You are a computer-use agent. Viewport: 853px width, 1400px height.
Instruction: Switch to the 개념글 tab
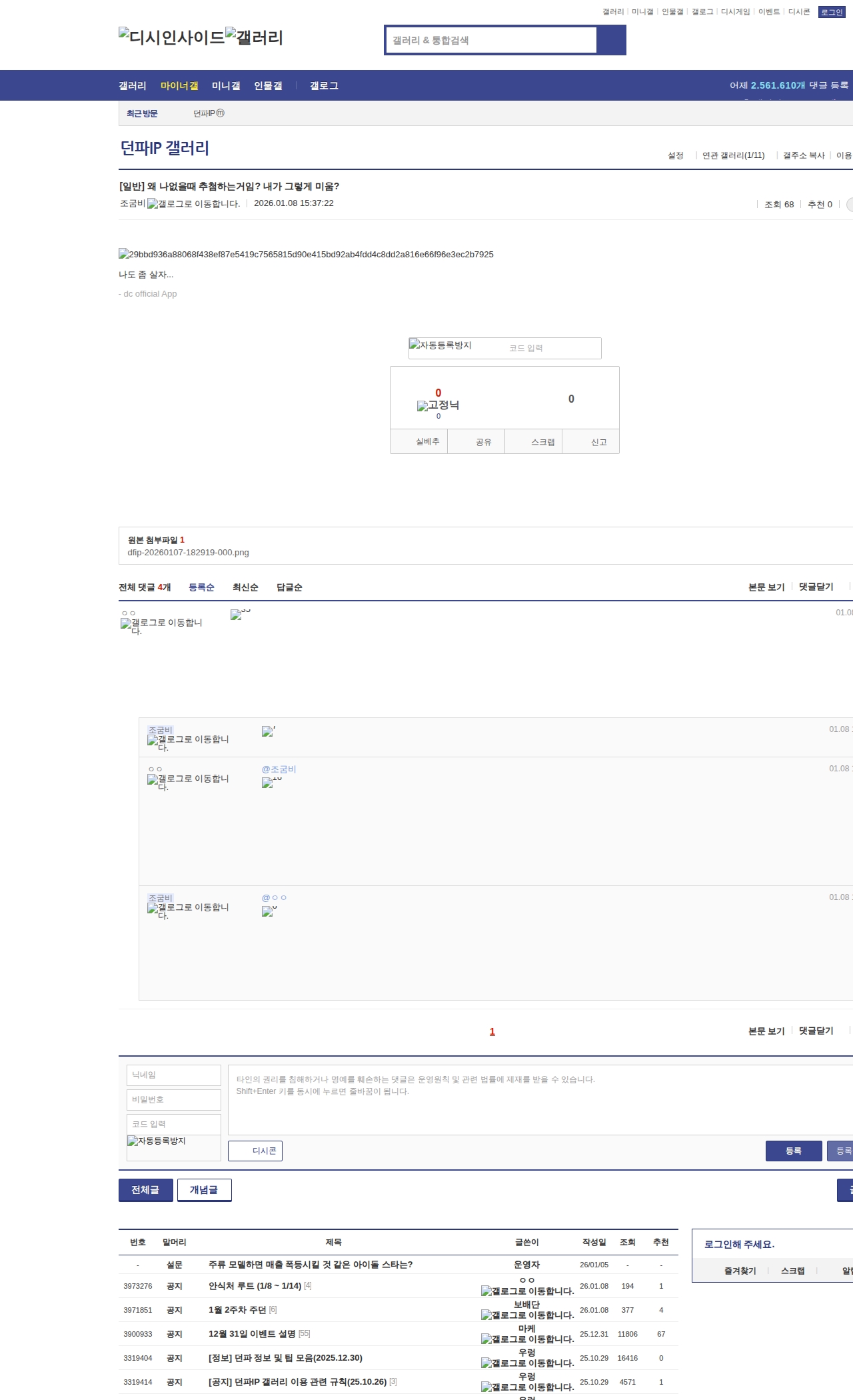point(204,1190)
